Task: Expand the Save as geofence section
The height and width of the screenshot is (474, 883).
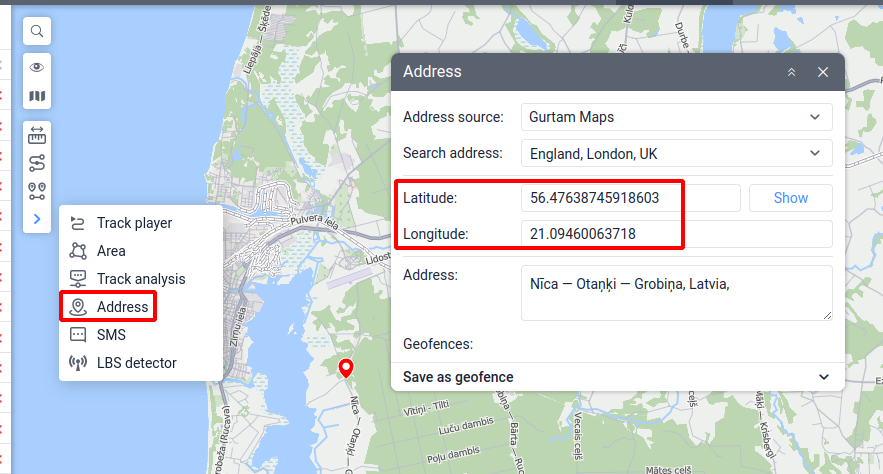Action: [617, 377]
